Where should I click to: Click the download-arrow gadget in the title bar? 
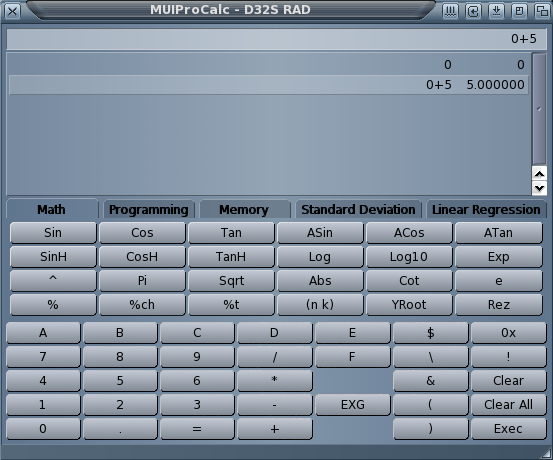click(x=496, y=11)
